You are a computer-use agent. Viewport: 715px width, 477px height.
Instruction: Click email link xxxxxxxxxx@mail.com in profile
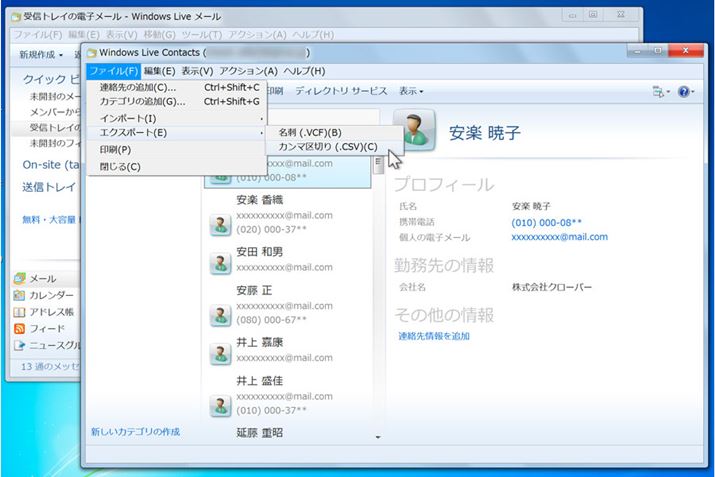pos(560,237)
